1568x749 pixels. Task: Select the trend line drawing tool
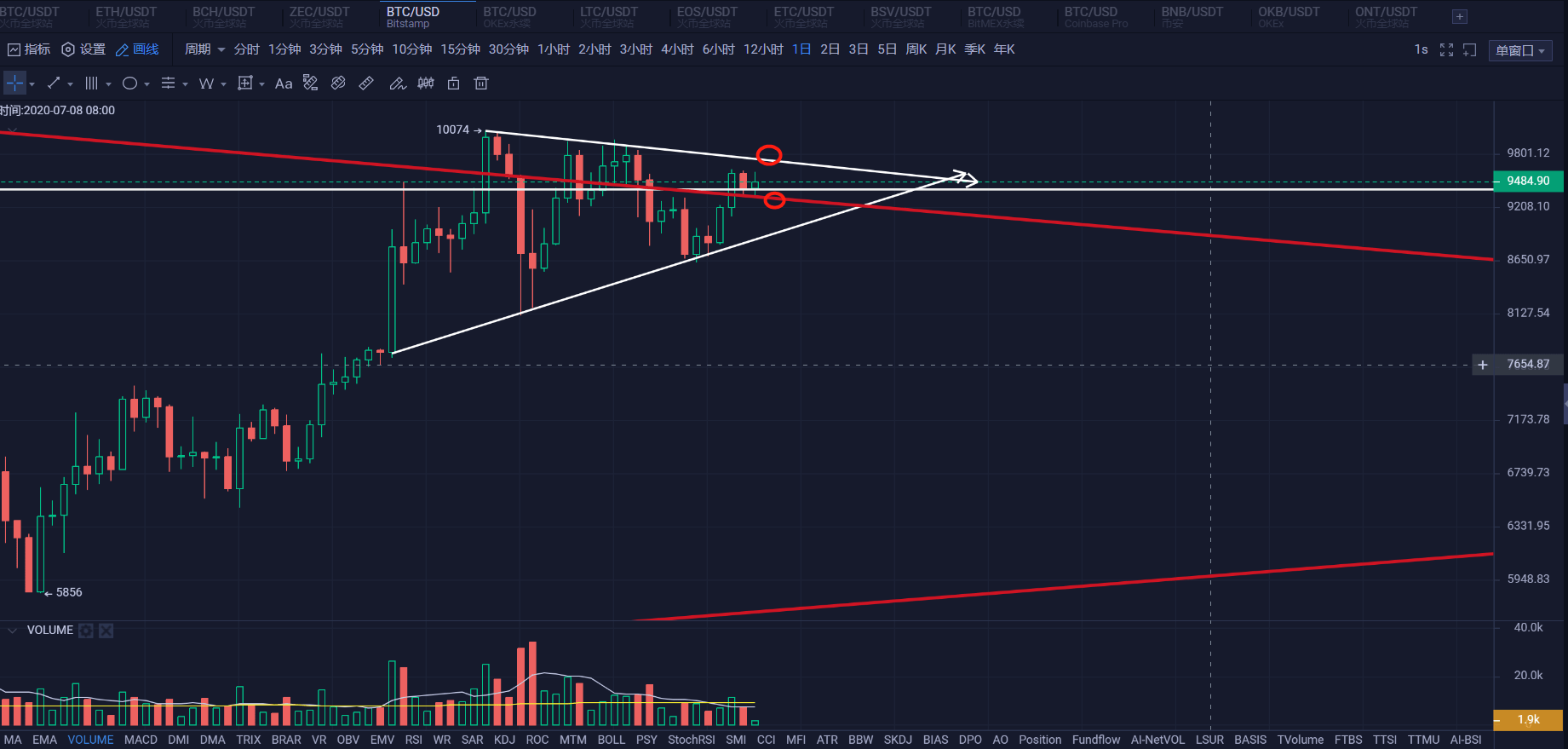point(54,84)
